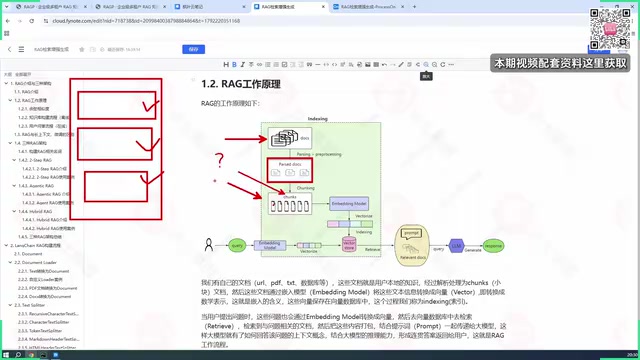Open outline item 2.1. Document
Image resolution: width=640 pixels, height=360 pixels.
[x=28, y=254]
